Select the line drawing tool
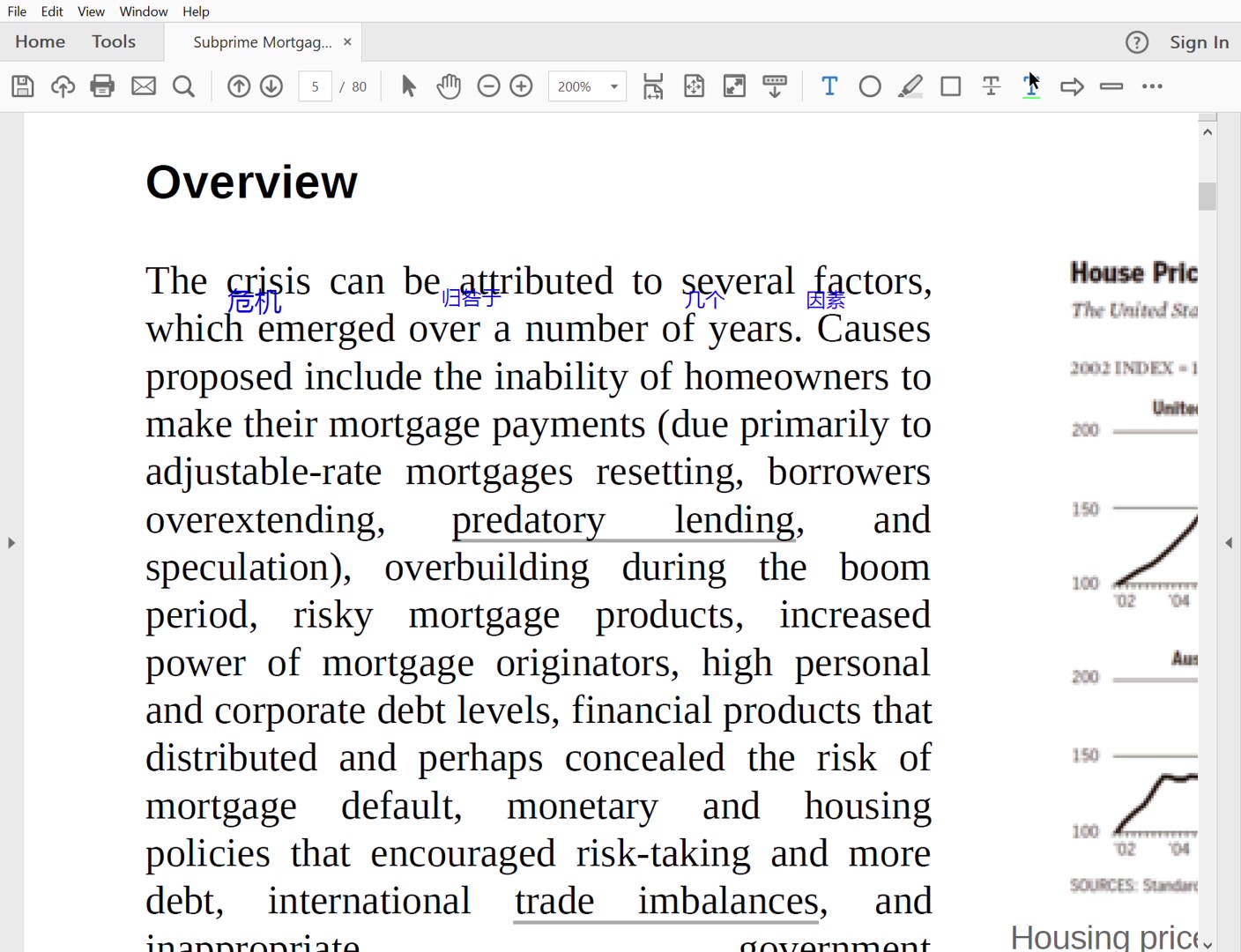This screenshot has height=952, width=1241. 1112,86
